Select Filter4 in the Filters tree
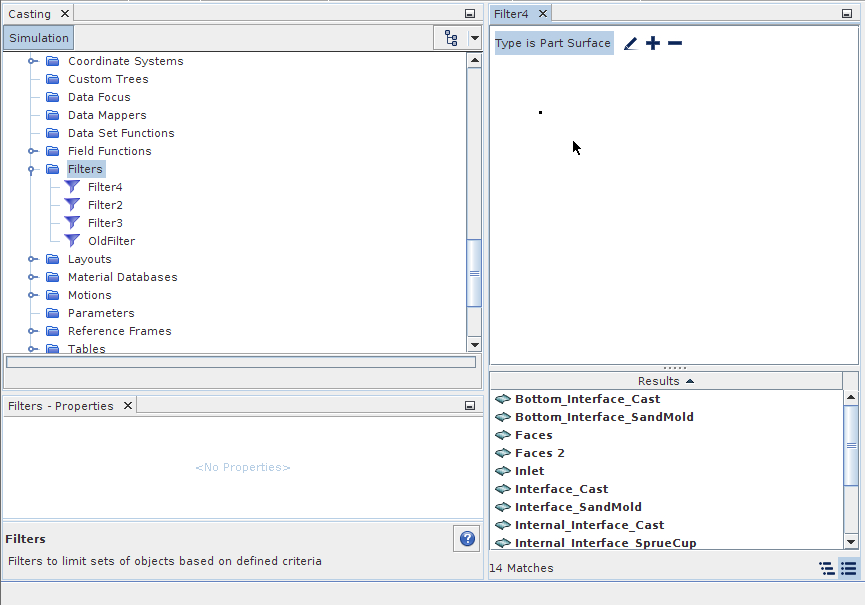The image size is (865, 605). 105,187
